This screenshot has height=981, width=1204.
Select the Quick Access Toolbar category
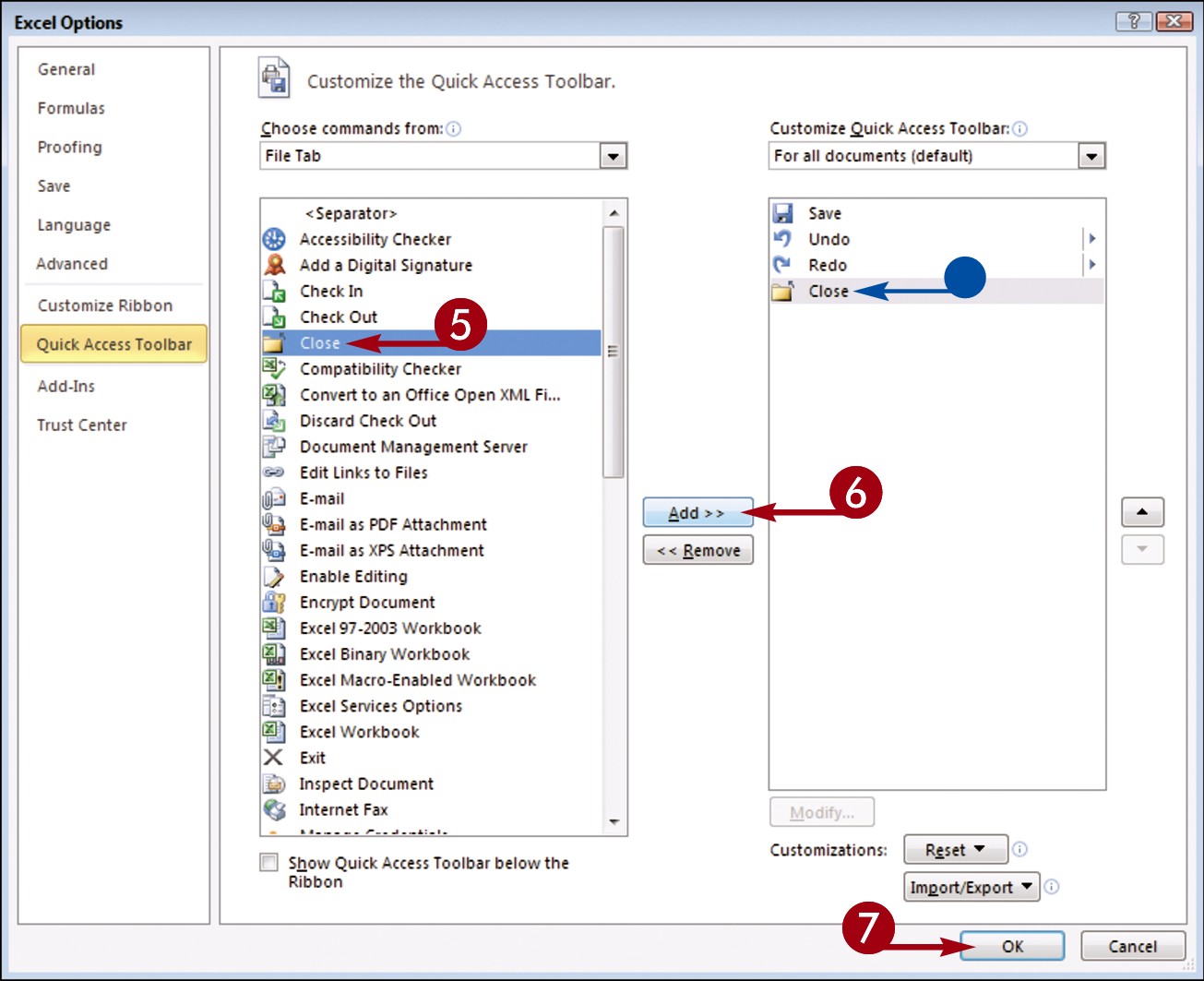(x=114, y=344)
